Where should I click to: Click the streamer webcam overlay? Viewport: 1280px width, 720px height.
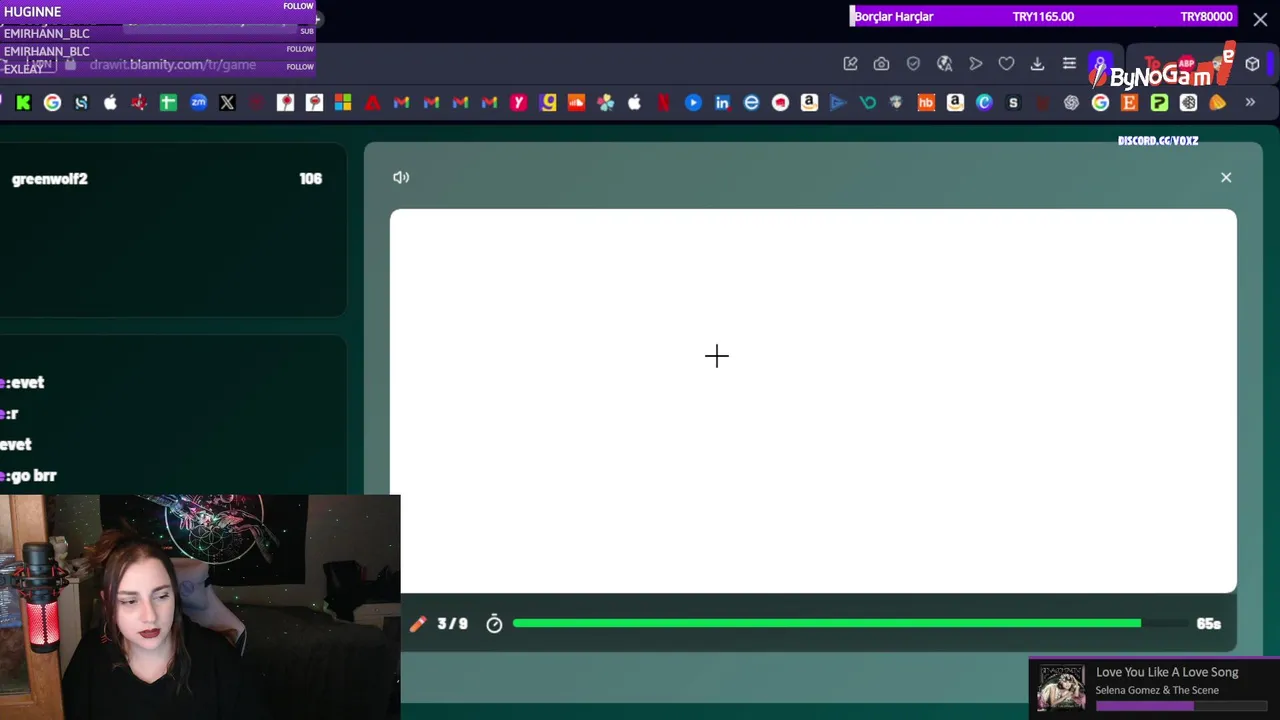pyautogui.click(x=200, y=607)
